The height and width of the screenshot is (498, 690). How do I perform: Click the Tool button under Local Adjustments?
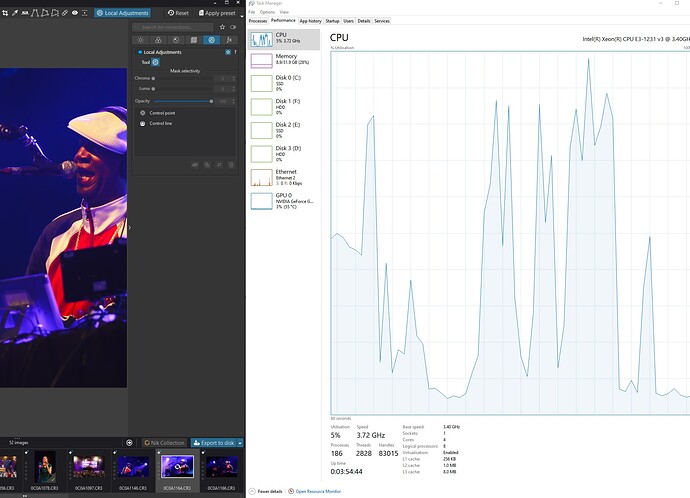click(155, 62)
